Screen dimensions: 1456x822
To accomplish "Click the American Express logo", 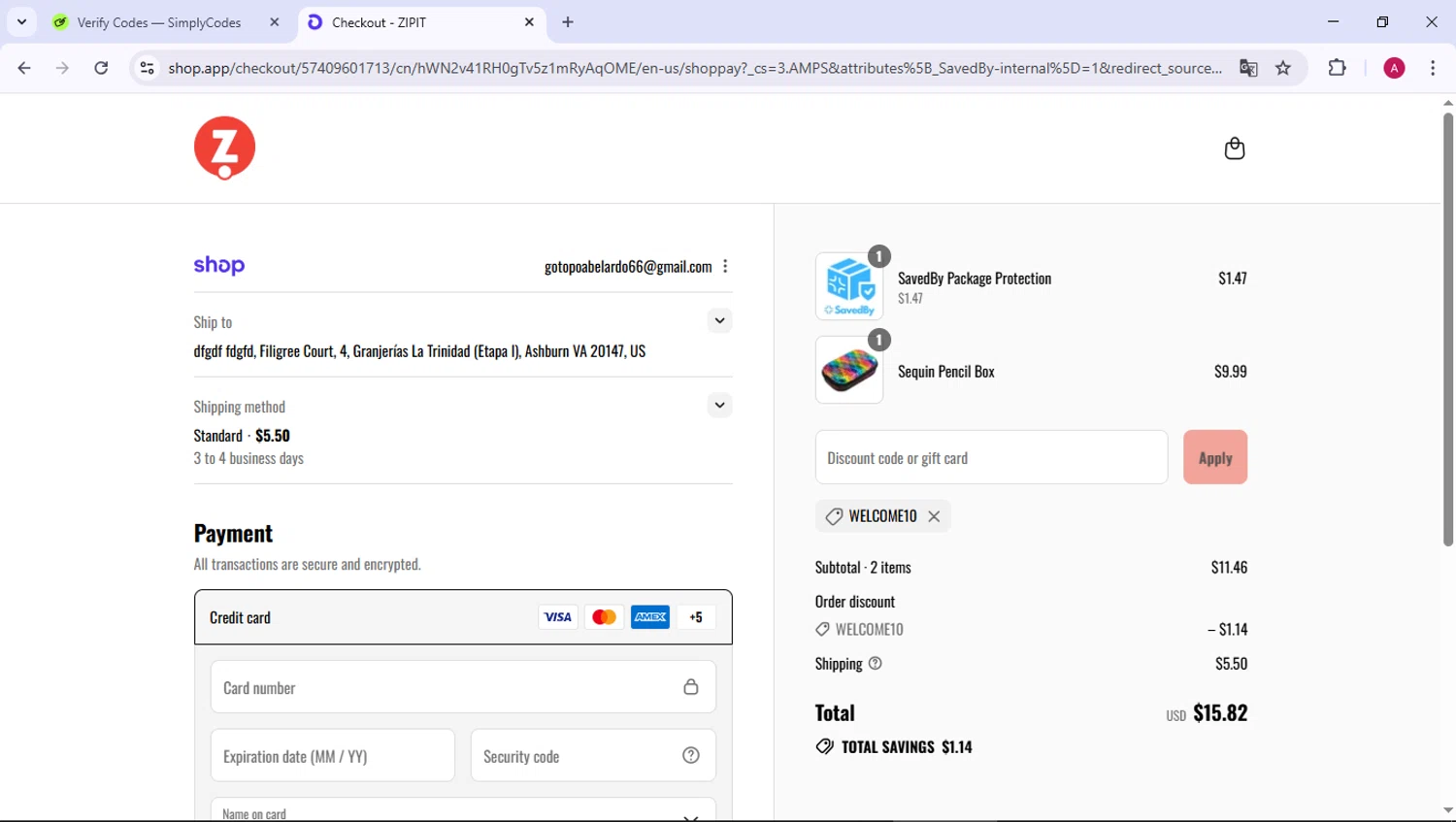I will [x=650, y=617].
